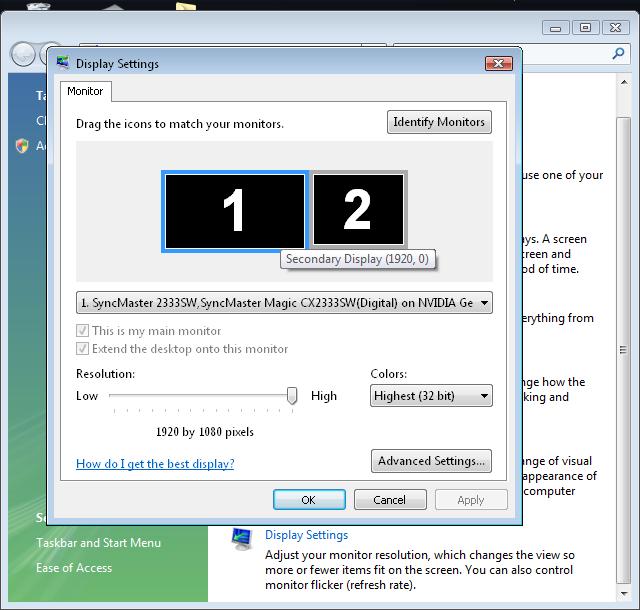Image resolution: width=640 pixels, height=610 pixels.
Task: Select the Monitor tab
Action: [x=85, y=91]
